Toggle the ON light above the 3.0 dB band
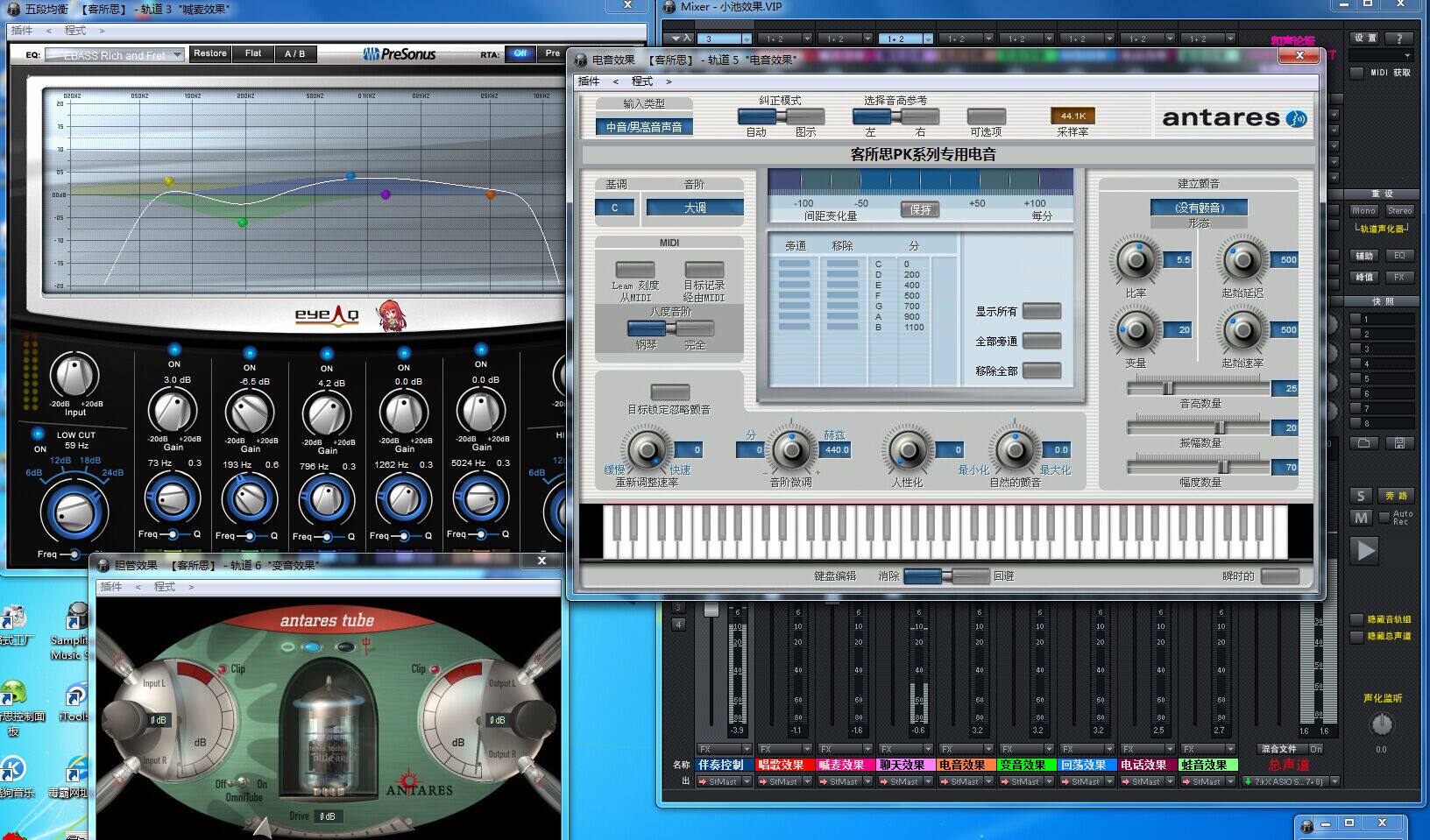Viewport: 1430px width, 840px height. (174, 349)
